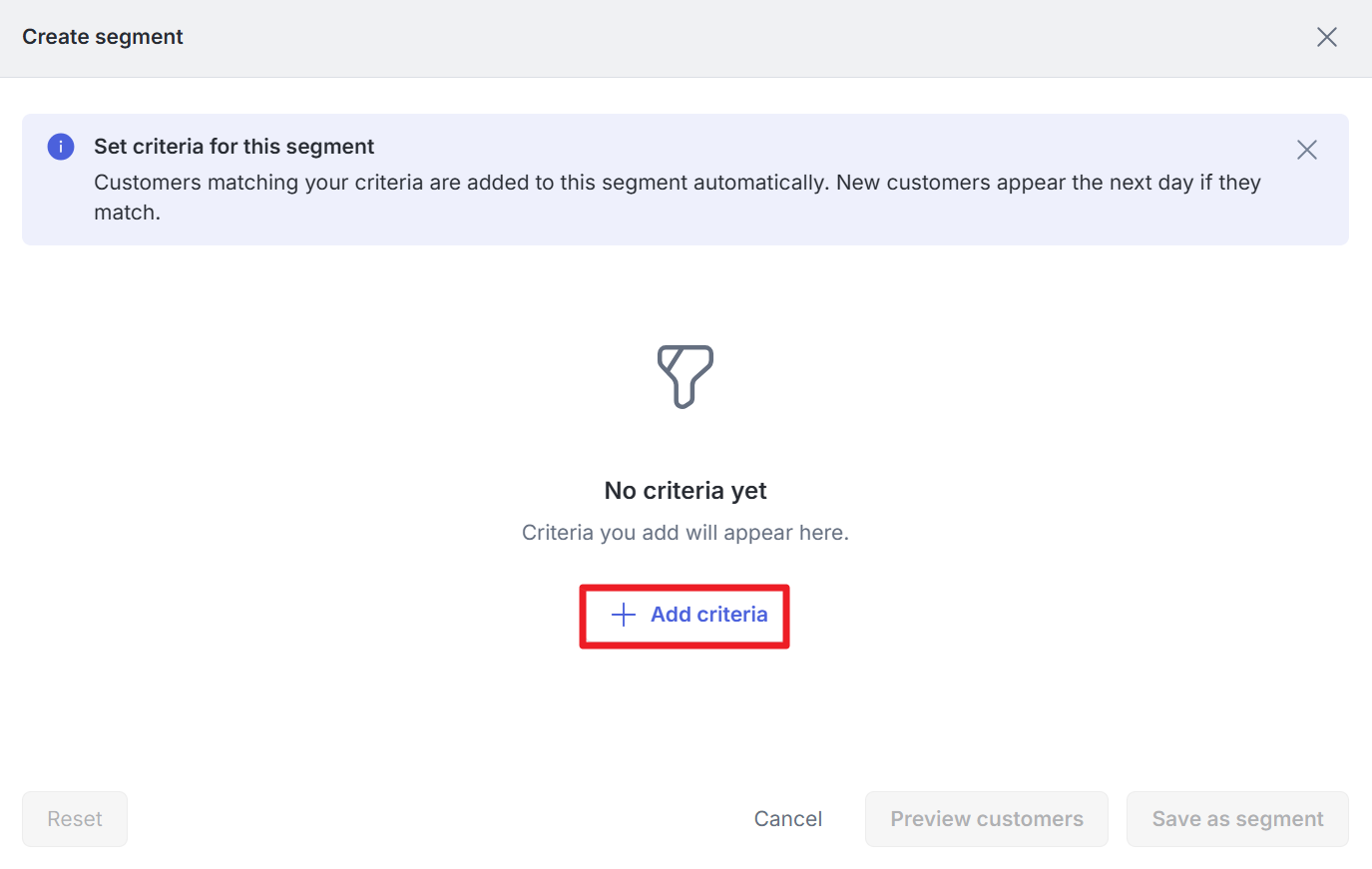Open Preview customers
The image size is (1372, 869).
(987, 819)
